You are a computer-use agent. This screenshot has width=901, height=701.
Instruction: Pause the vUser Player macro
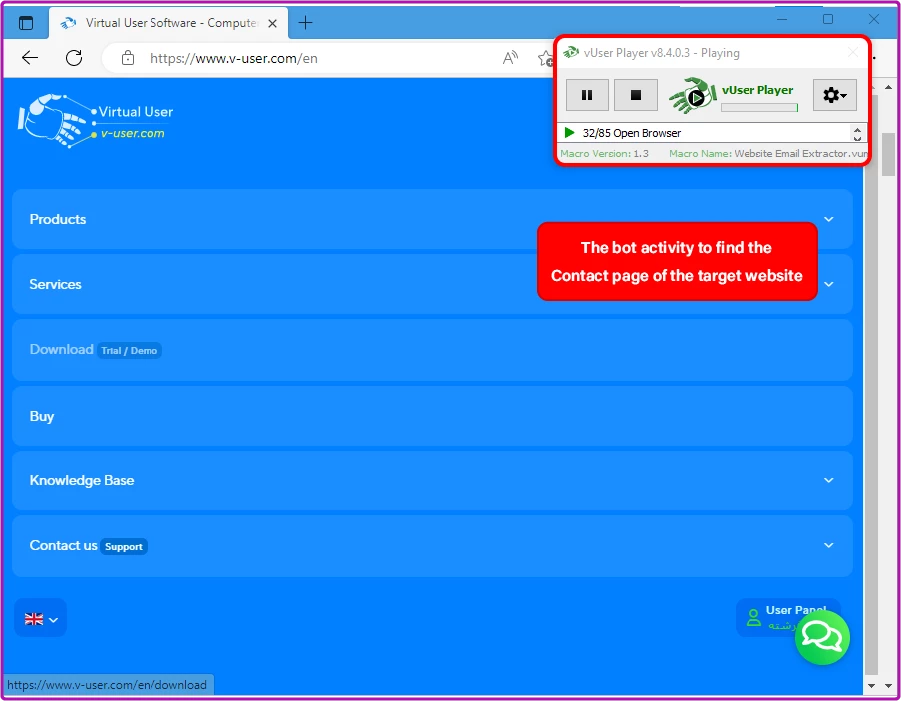click(x=587, y=95)
